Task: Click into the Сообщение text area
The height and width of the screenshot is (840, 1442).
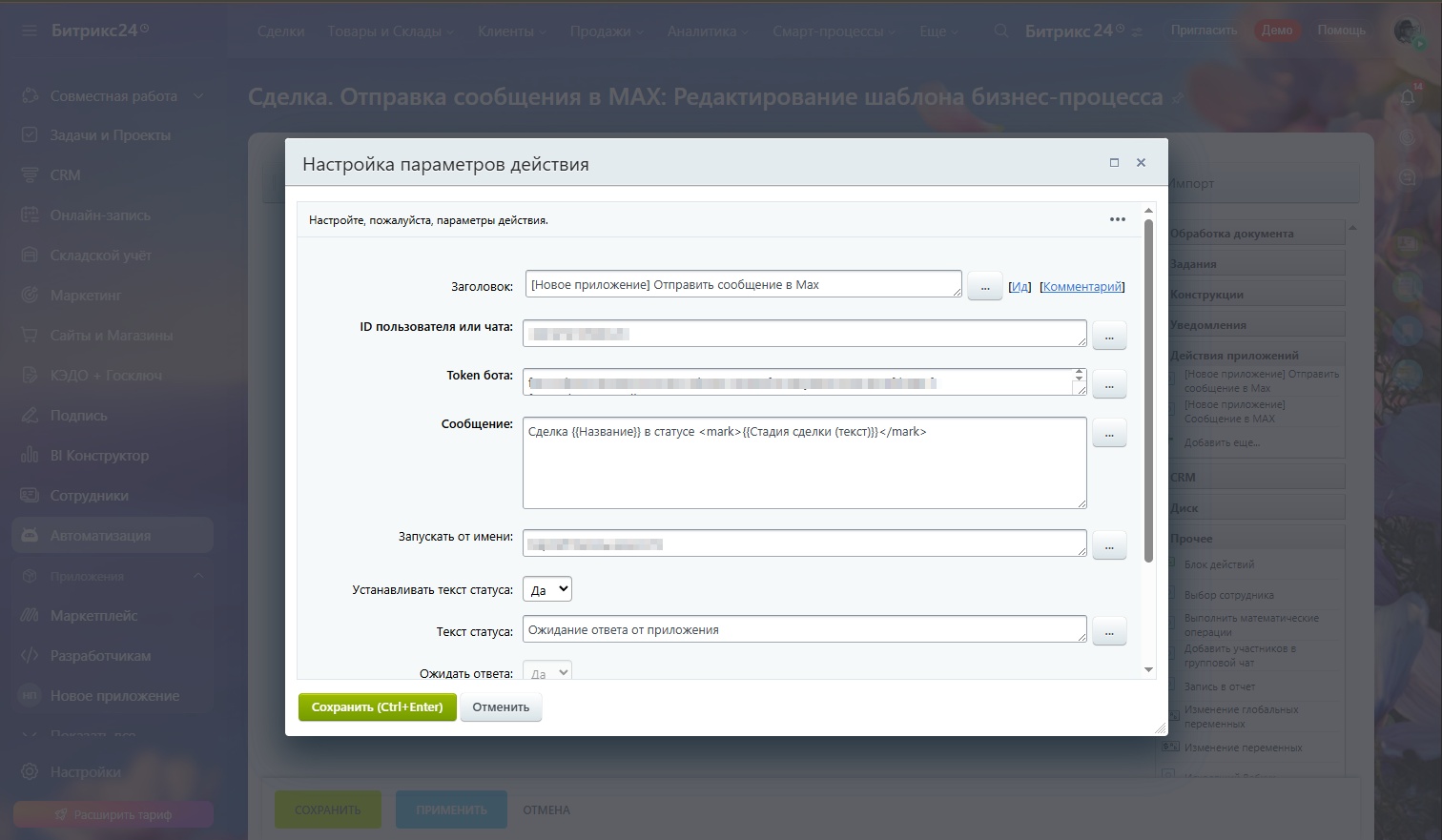Action: click(x=805, y=462)
